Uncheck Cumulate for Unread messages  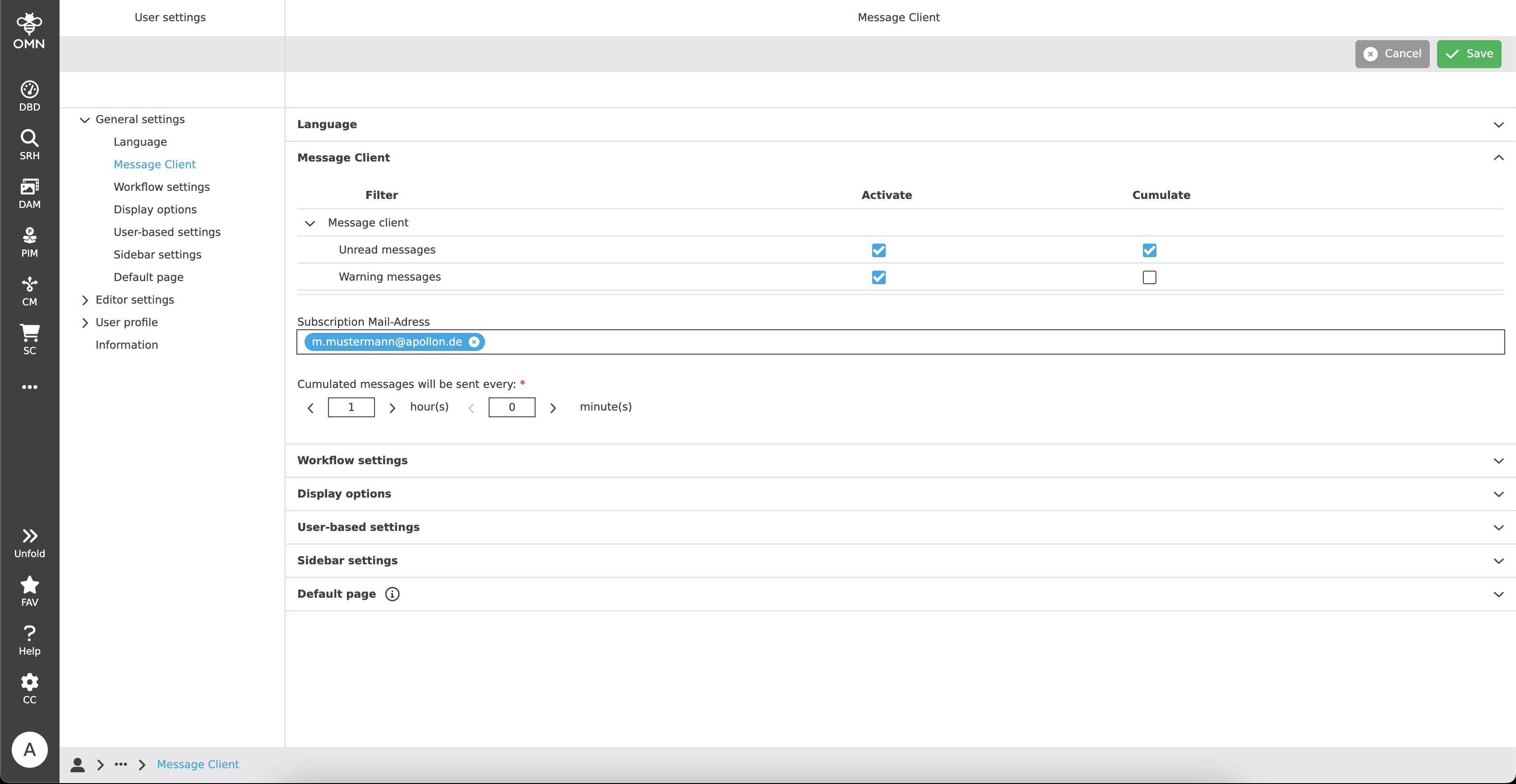1149,250
